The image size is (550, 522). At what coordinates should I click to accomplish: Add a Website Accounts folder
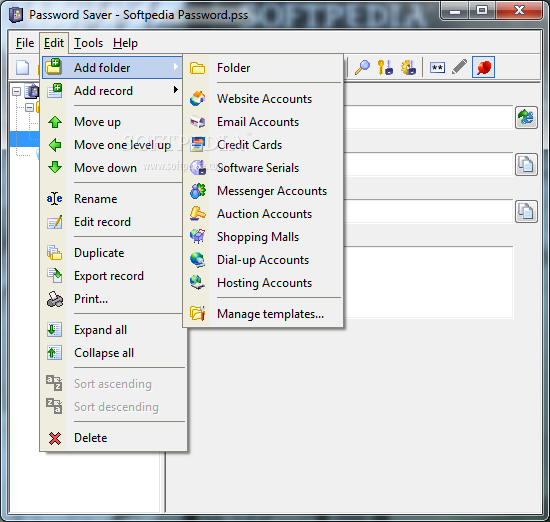pos(263,99)
